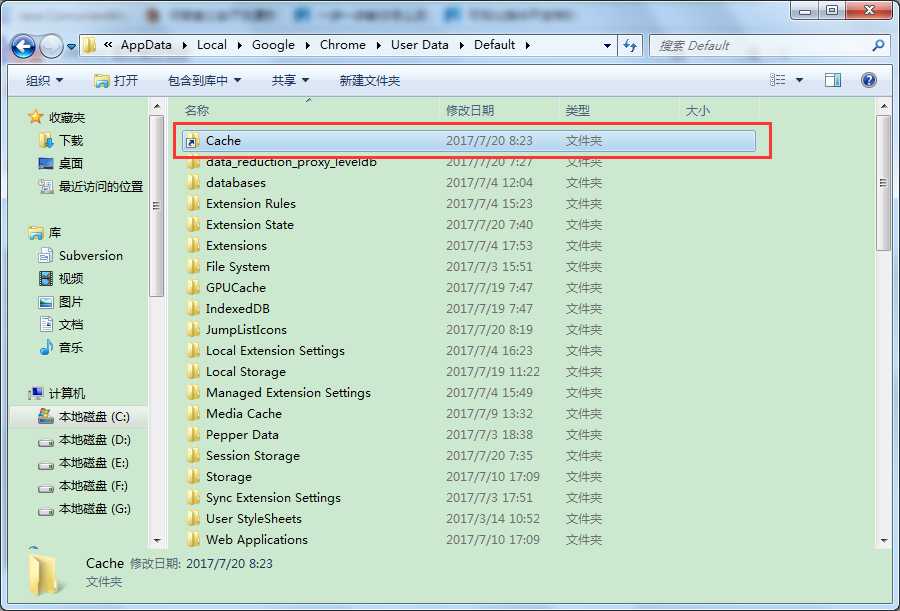Select the Media Cache folder name
Image resolution: width=900 pixels, height=611 pixels.
coord(243,413)
